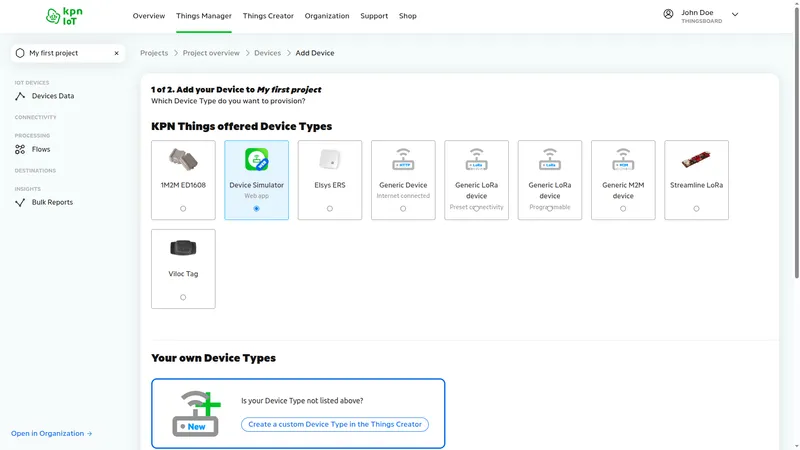The width and height of the screenshot is (800, 450).
Task: Go to Devices breadcrumb
Action: (x=267, y=53)
